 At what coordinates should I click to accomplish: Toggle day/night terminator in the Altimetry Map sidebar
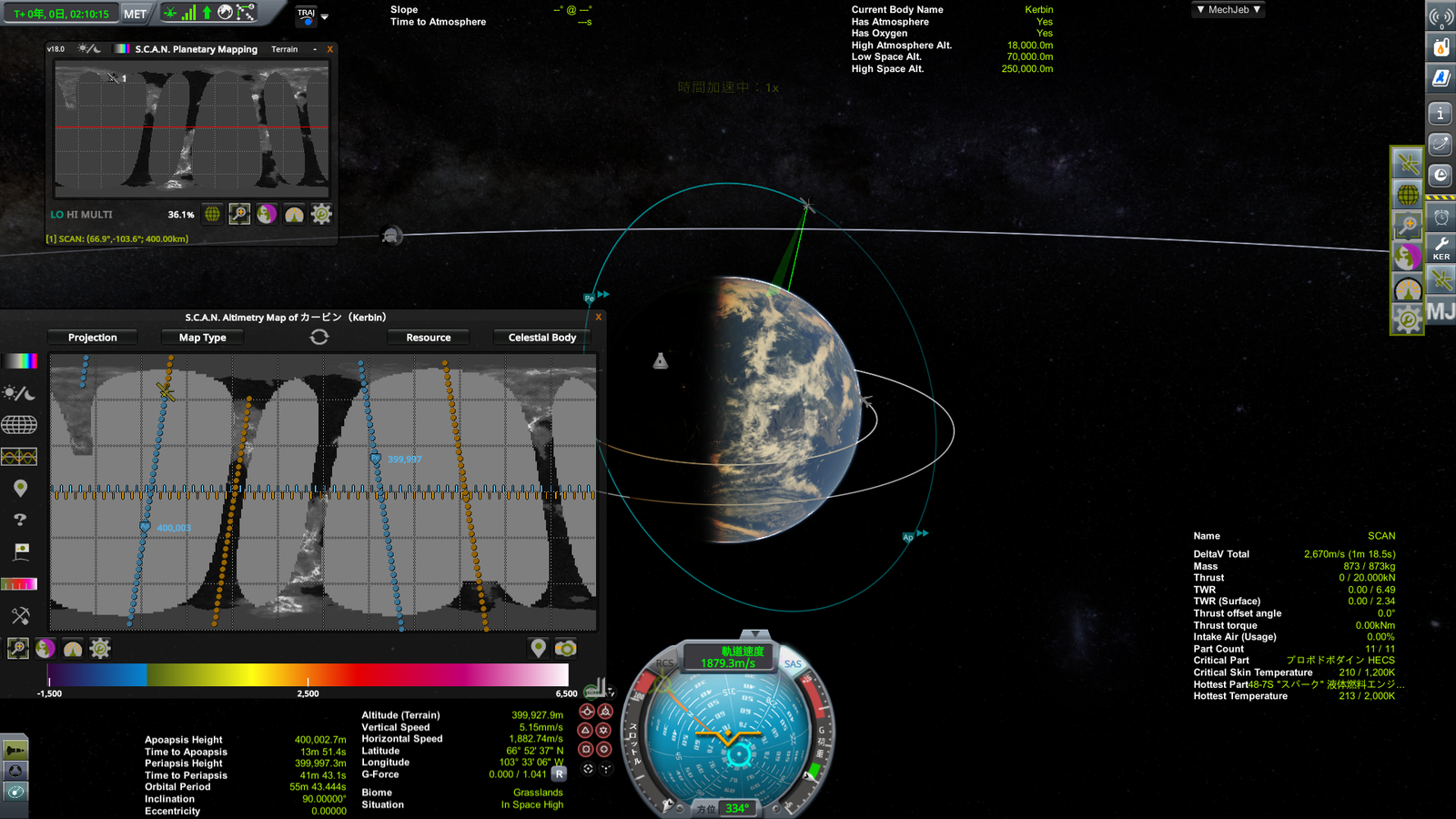click(x=19, y=393)
